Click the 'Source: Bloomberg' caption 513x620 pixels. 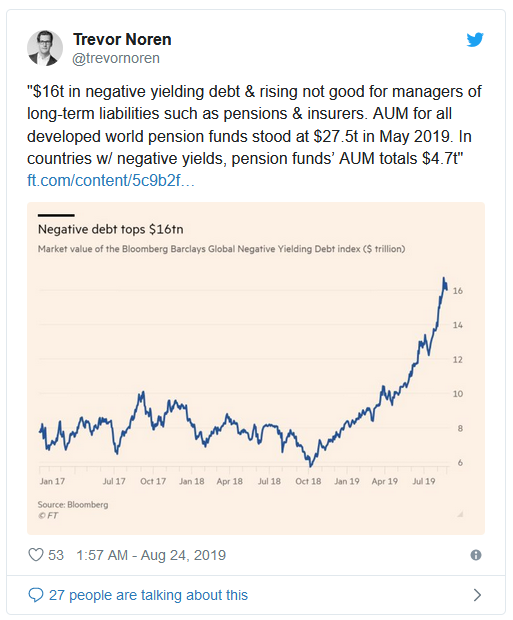pos(73,505)
